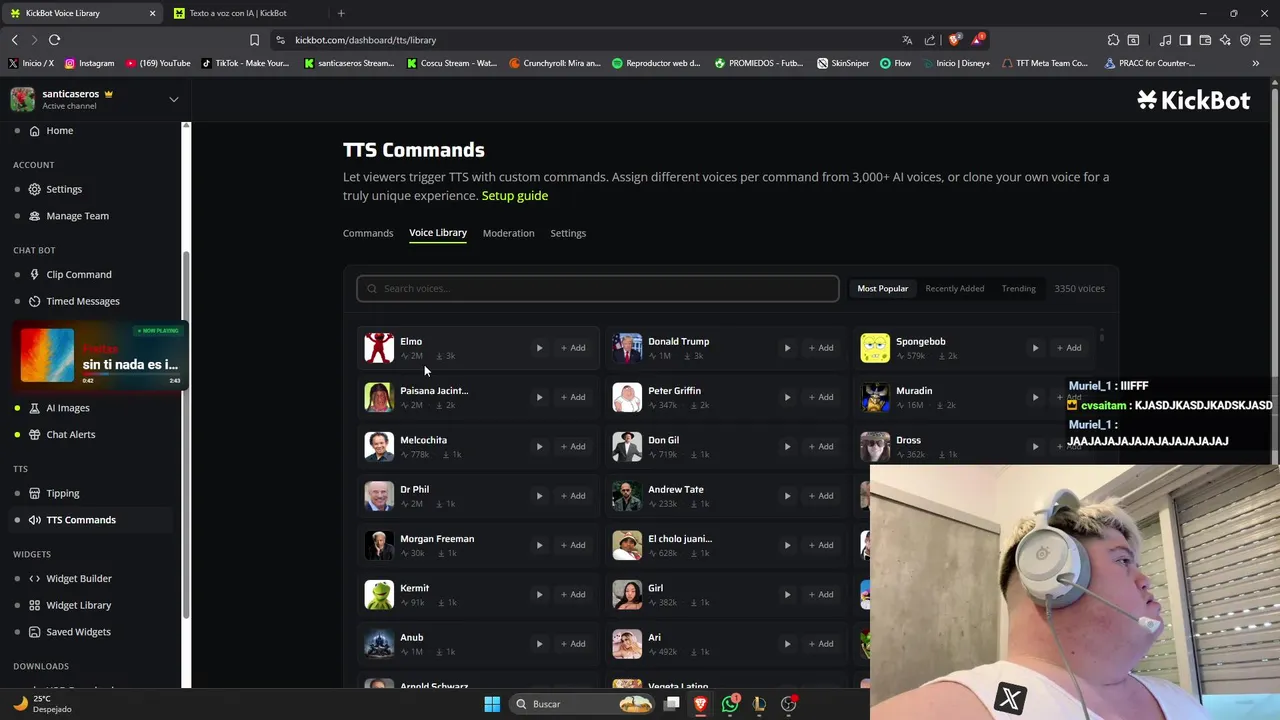This screenshot has height=720, width=1280.
Task: Add the Elmo voice
Action: tap(572, 348)
